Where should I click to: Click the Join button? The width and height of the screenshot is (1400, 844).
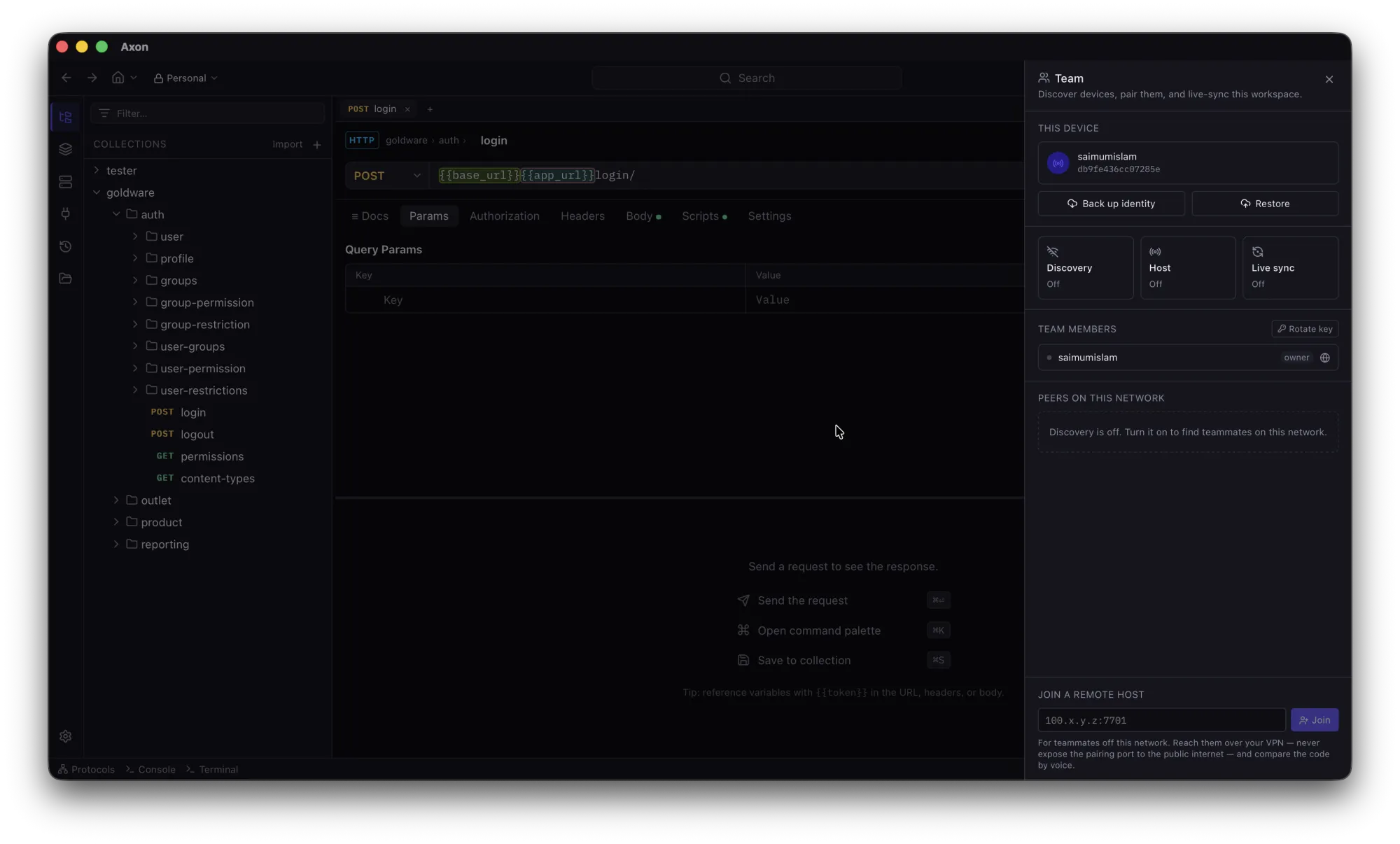pos(1314,720)
